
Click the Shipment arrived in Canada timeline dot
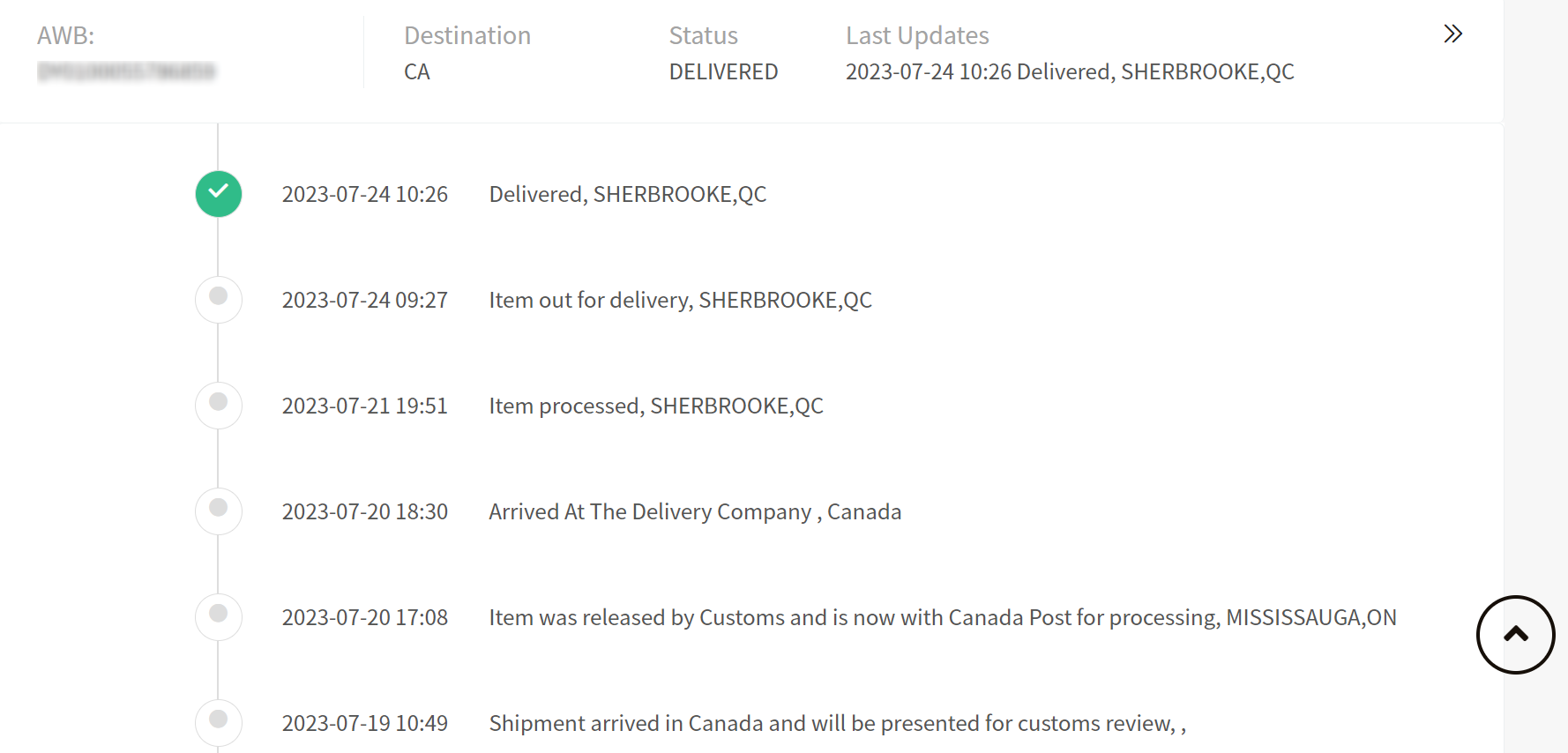(x=219, y=721)
